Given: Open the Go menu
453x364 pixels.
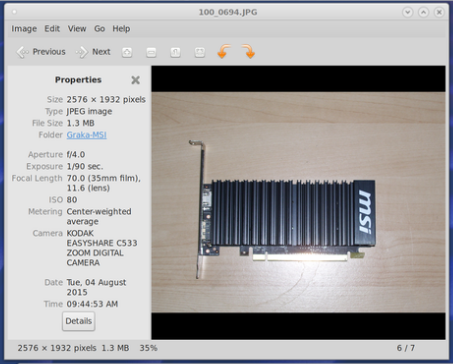Looking at the screenshot, I should (x=99, y=29).
